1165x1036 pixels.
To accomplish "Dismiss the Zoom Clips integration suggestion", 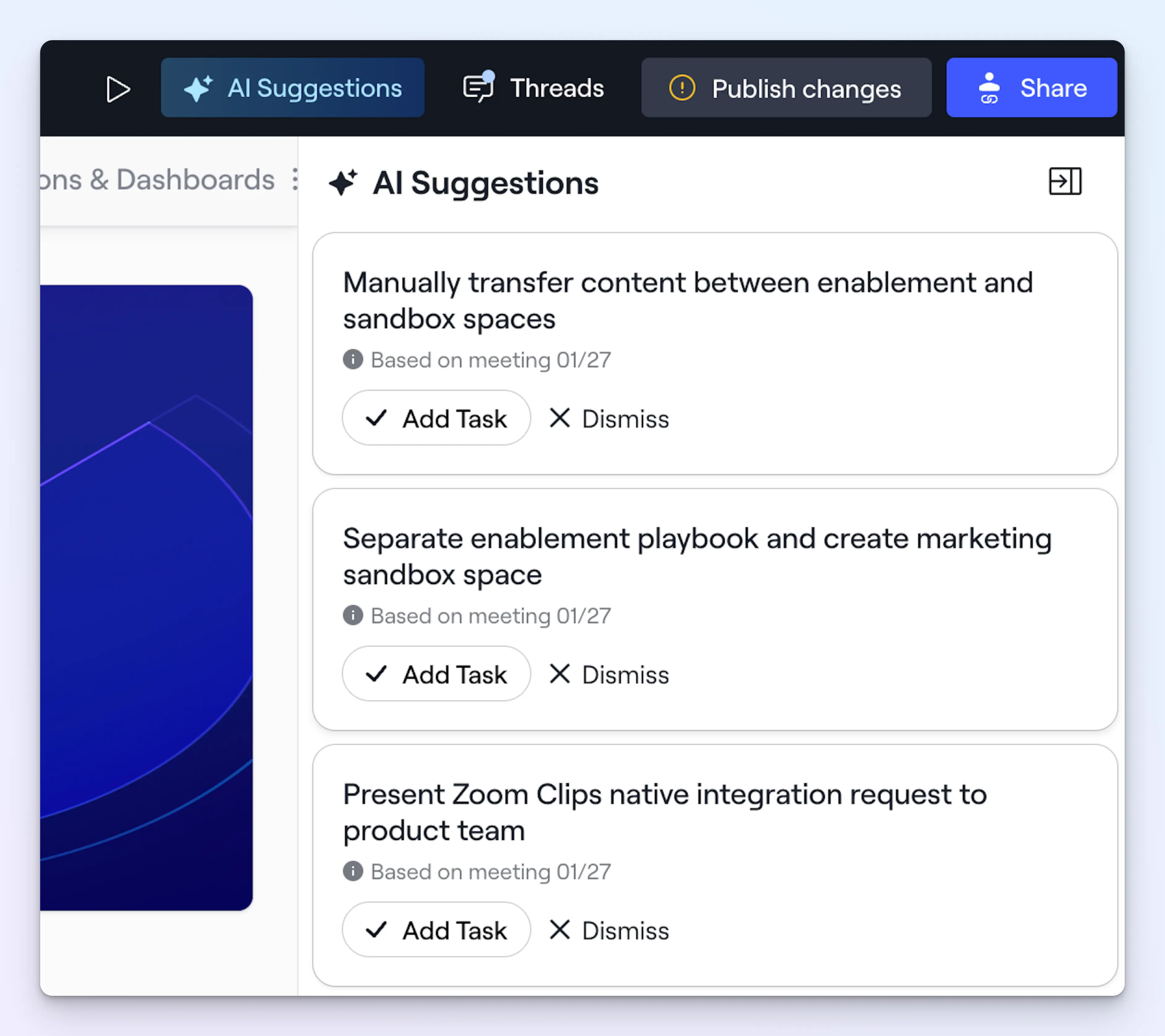I will tap(609, 930).
